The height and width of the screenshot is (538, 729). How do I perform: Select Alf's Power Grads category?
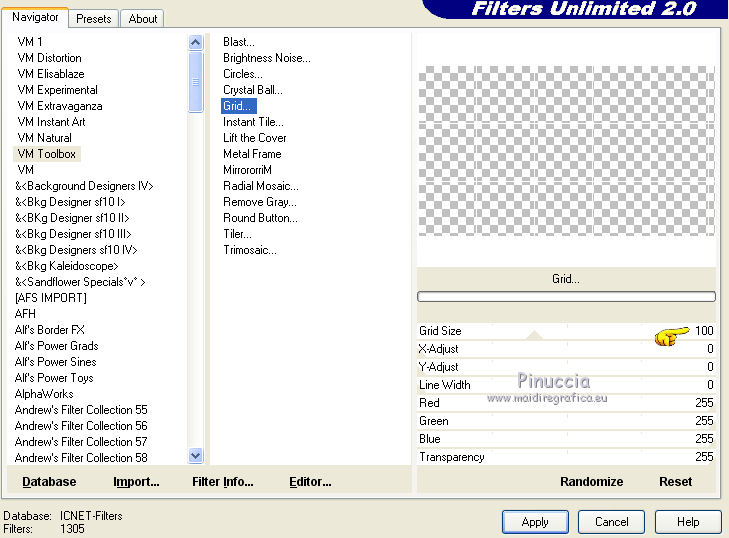pos(56,346)
